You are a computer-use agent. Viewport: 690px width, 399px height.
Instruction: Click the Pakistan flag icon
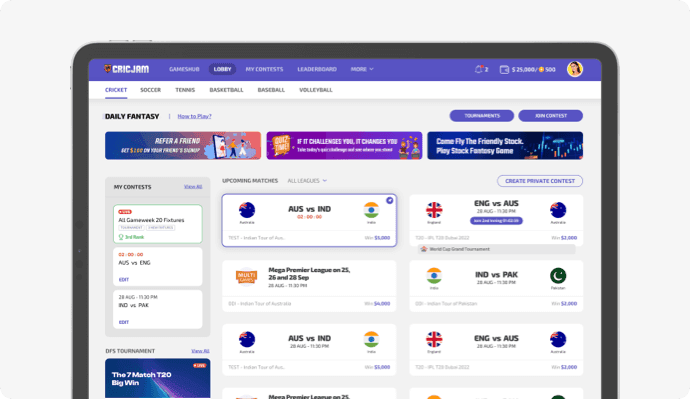pos(558,275)
